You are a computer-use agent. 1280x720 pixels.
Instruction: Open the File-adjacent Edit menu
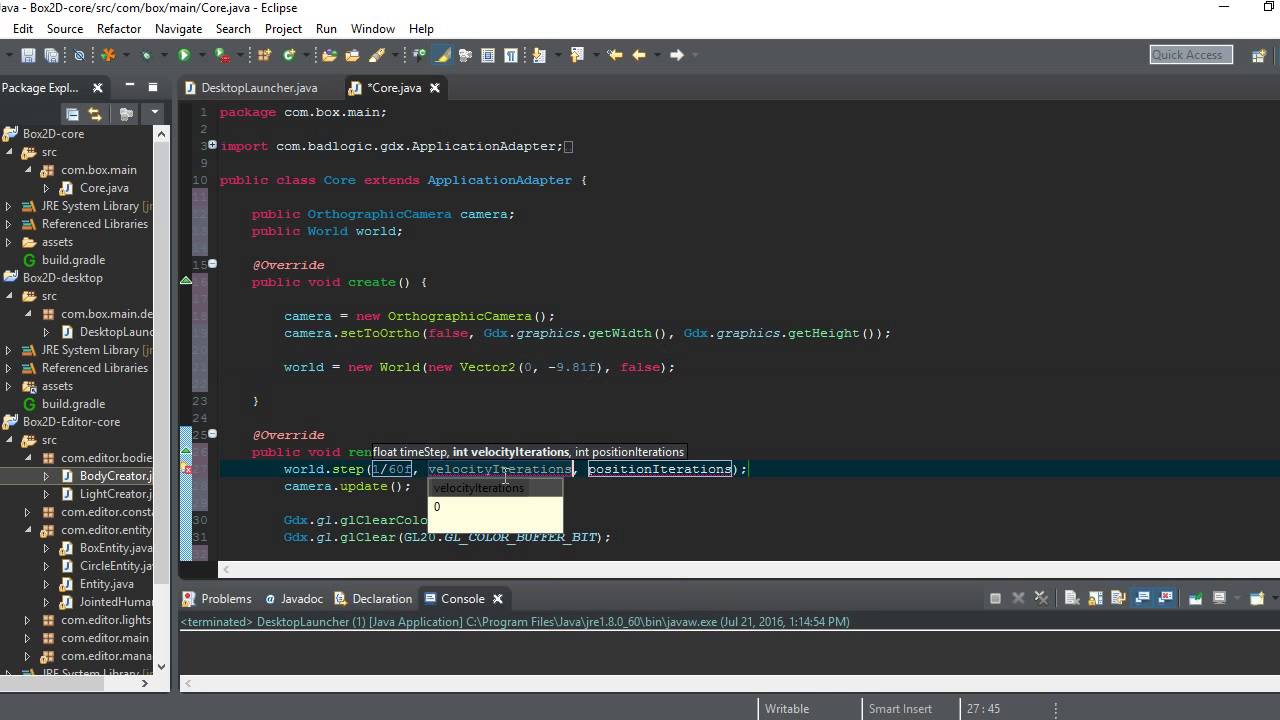23,29
